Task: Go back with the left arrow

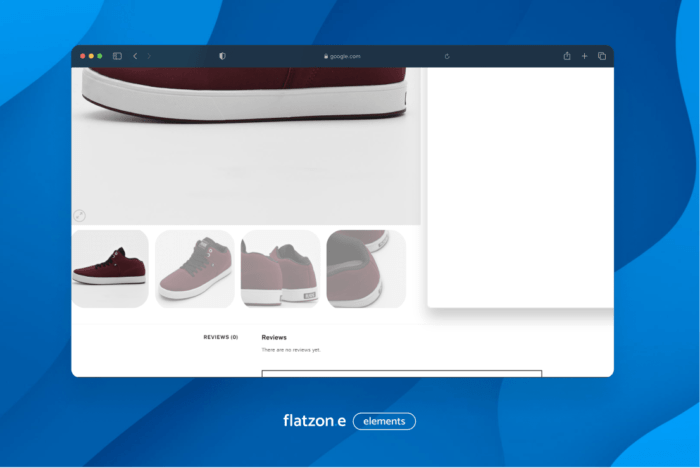Action: (135, 56)
